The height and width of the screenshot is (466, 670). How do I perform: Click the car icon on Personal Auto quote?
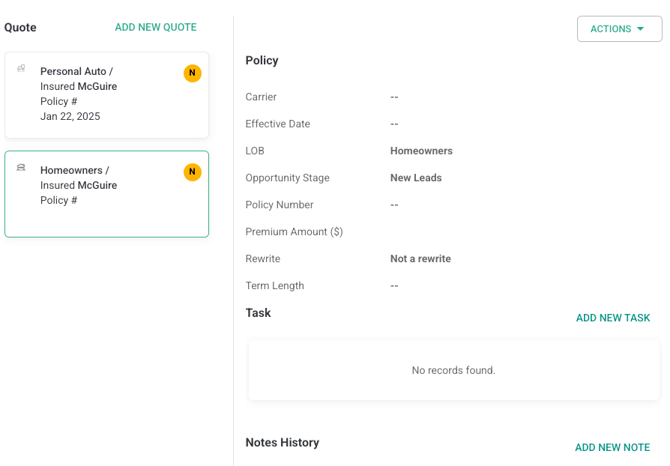click(x=21, y=69)
